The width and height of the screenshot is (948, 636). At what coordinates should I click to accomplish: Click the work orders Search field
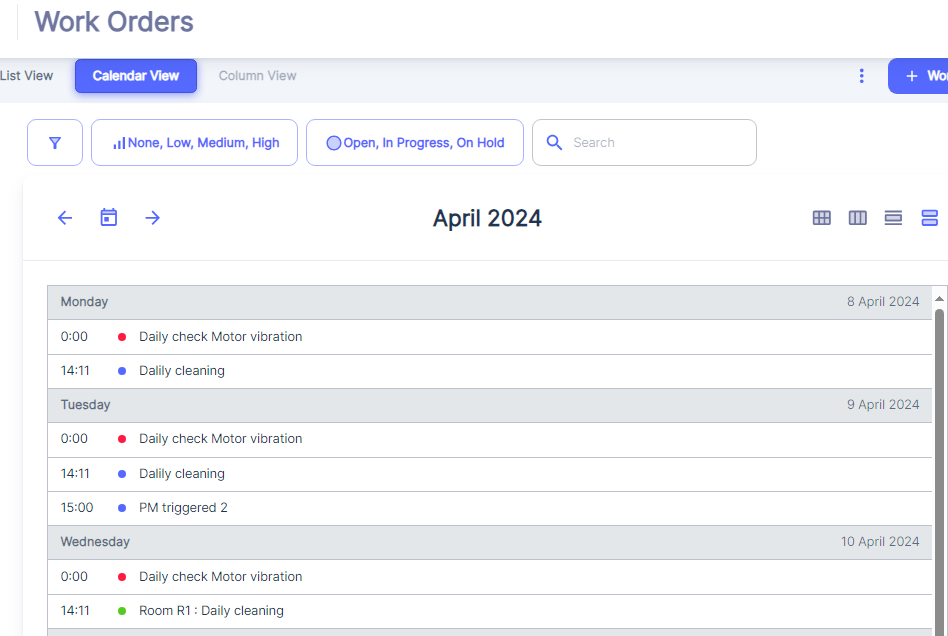click(655, 143)
